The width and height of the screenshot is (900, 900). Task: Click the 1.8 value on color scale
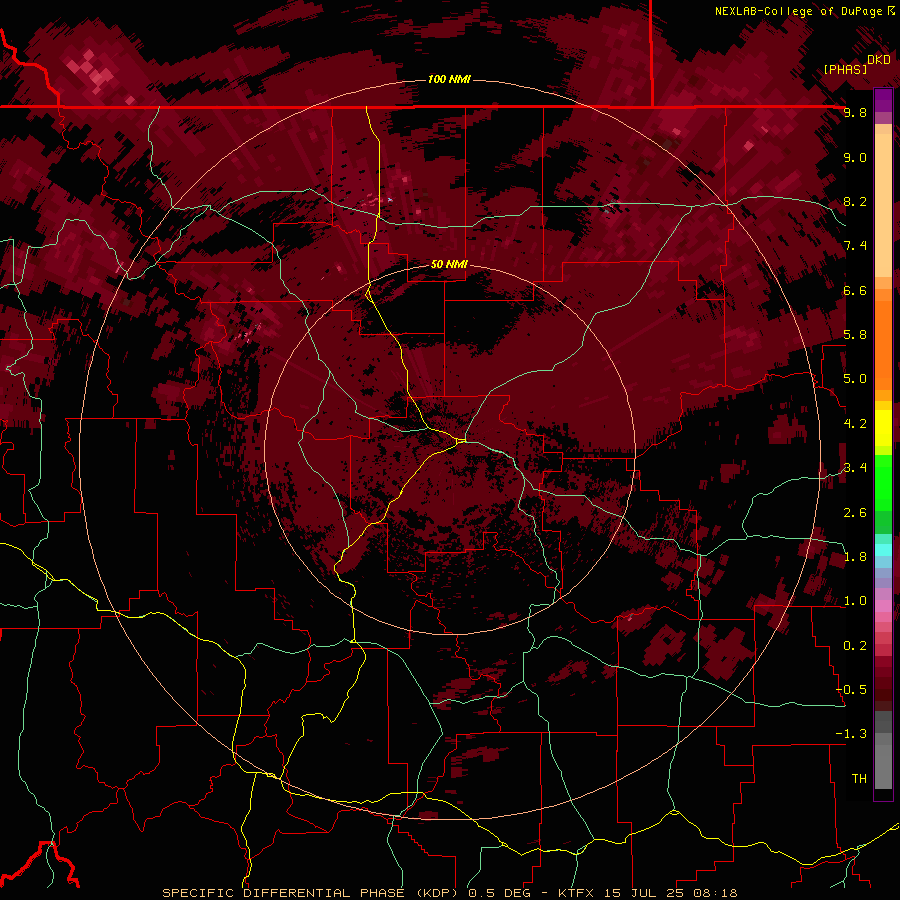[x=855, y=557]
